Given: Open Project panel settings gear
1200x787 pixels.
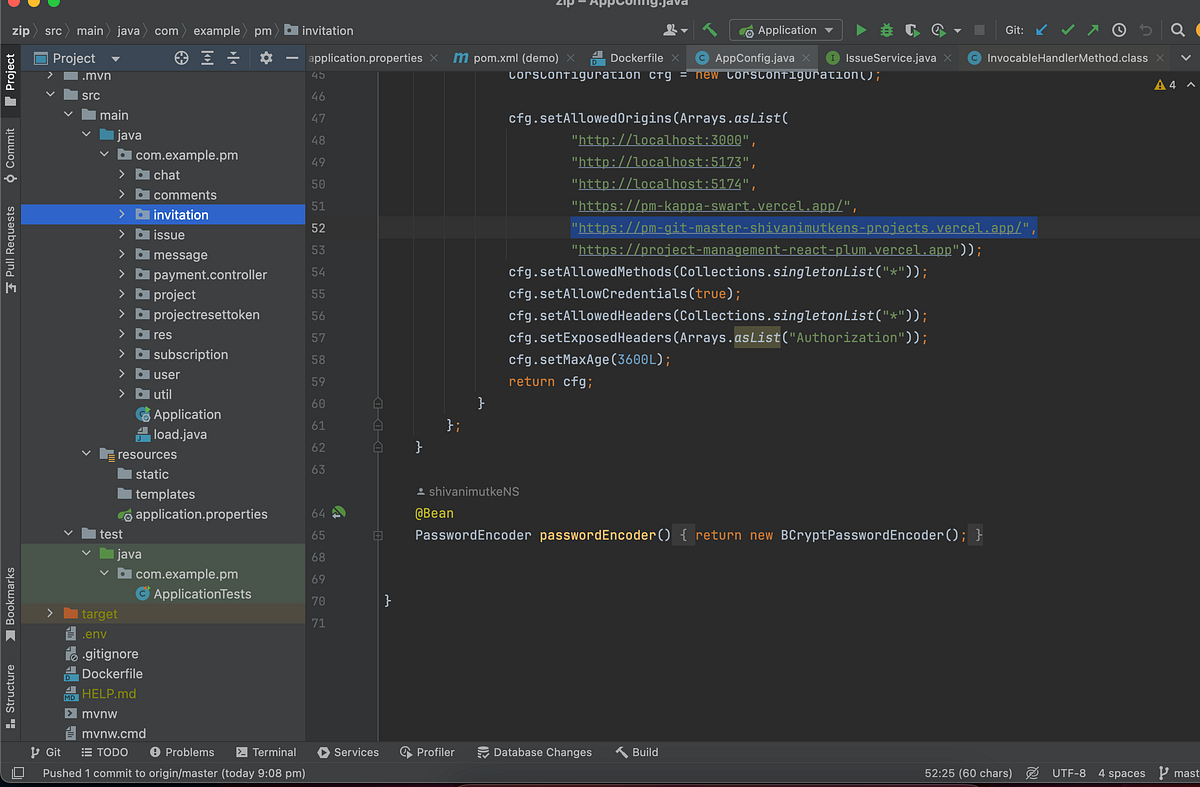Looking at the screenshot, I should [x=266, y=58].
